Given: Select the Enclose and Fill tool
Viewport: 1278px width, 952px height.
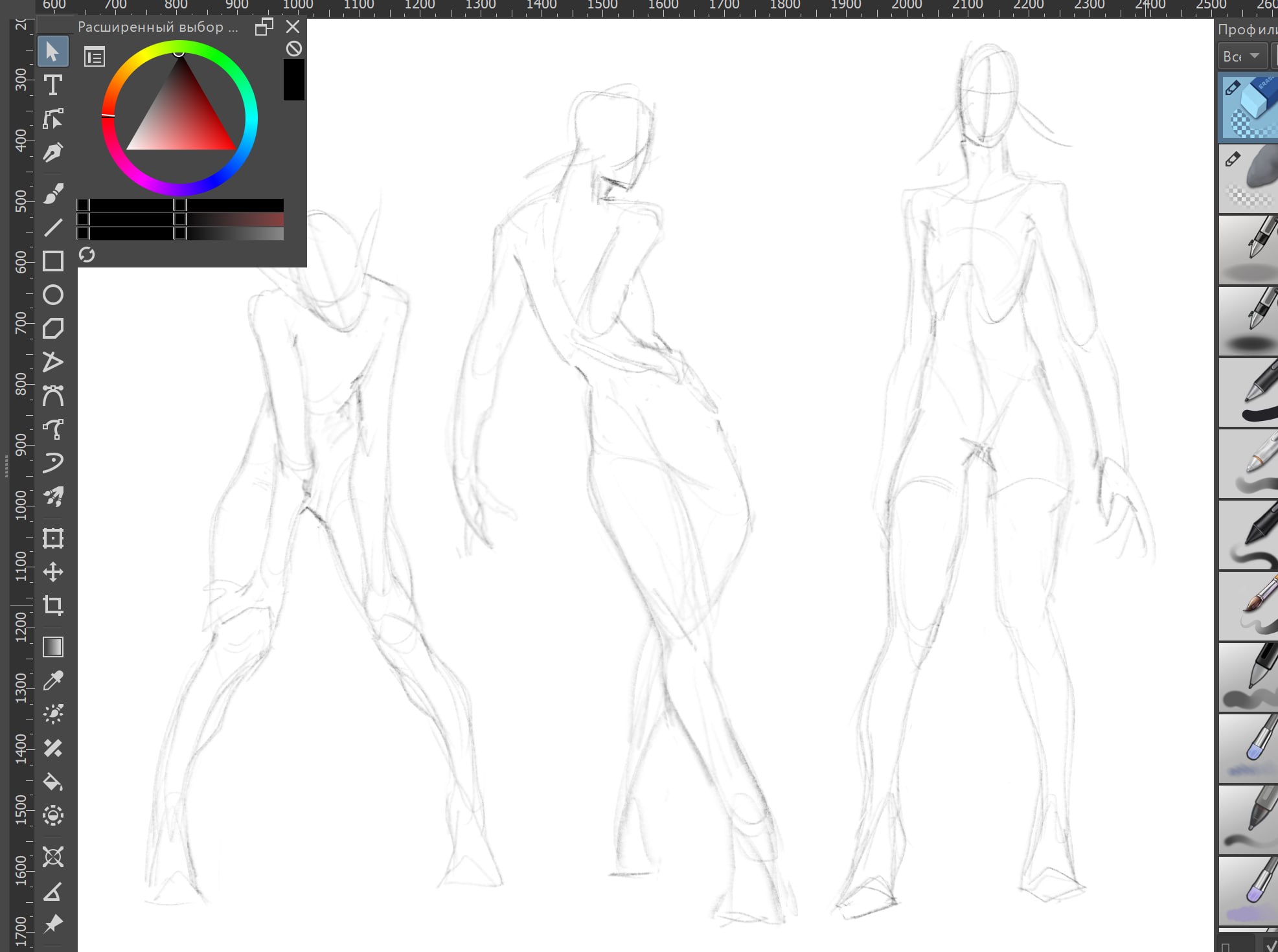Looking at the screenshot, I should click(x=53, y=815).
